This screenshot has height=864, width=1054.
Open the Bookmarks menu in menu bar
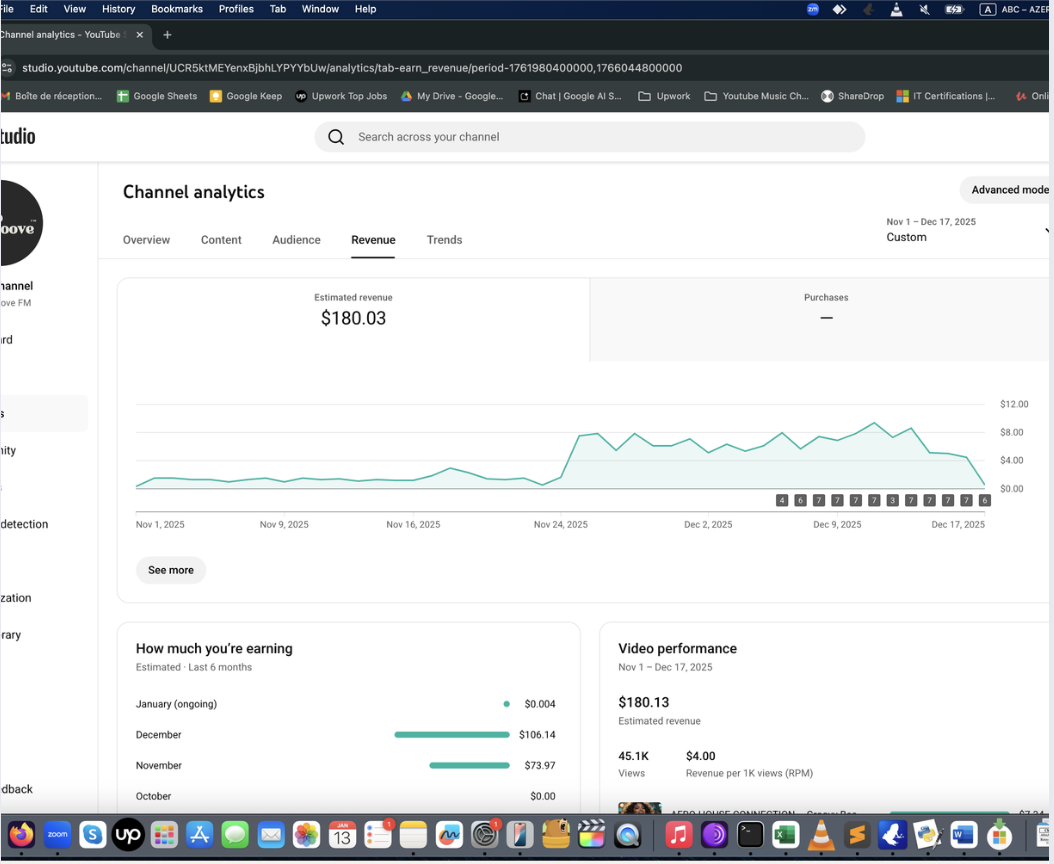[x=176, y=9]
